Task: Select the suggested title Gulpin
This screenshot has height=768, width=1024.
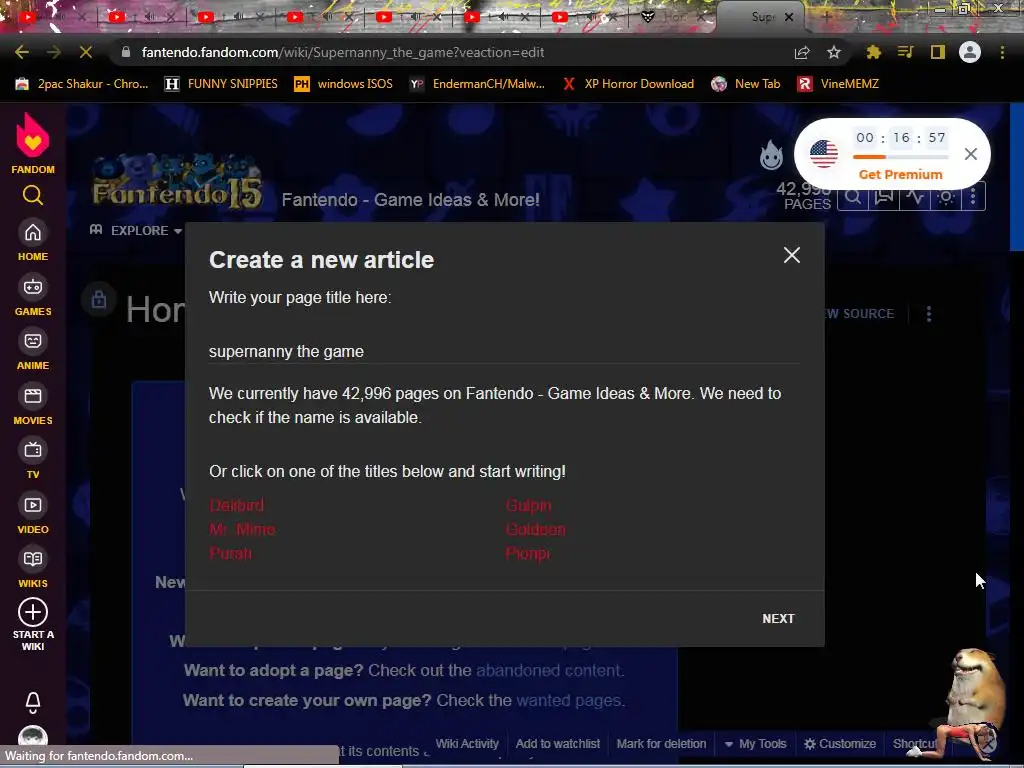Action: tap(528, 505)
